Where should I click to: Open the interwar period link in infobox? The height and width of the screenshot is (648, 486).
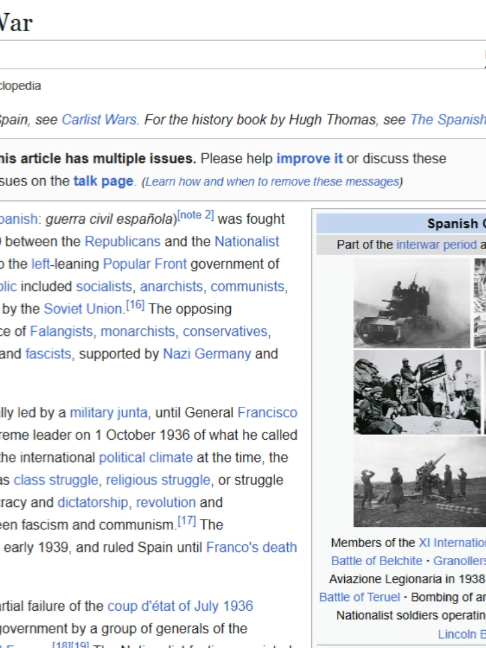click(x=436, y=245)
